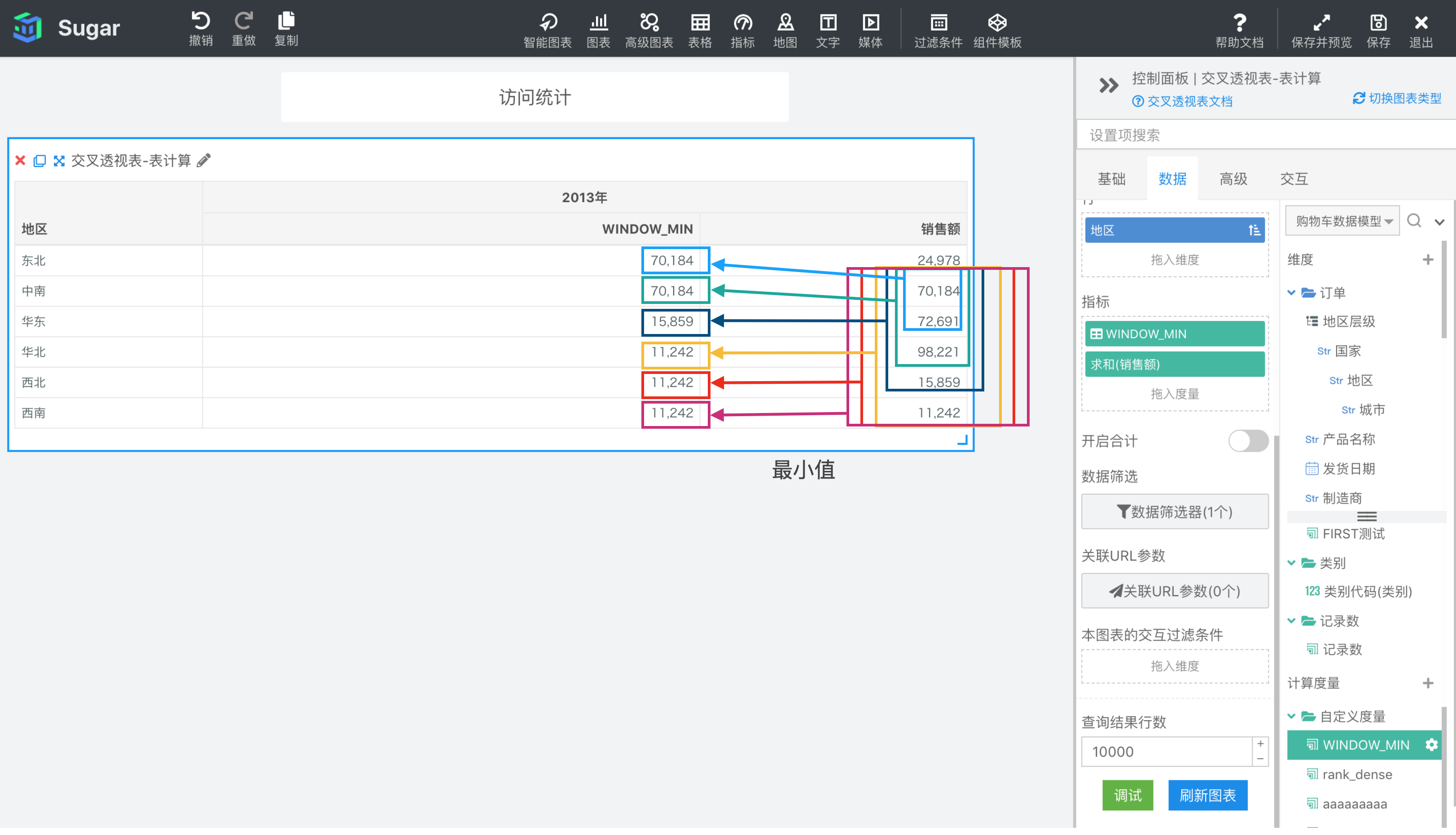The image size is (1456, 835).
Task: Add 过滤条件 filter condition
Action: coord(939,31)
